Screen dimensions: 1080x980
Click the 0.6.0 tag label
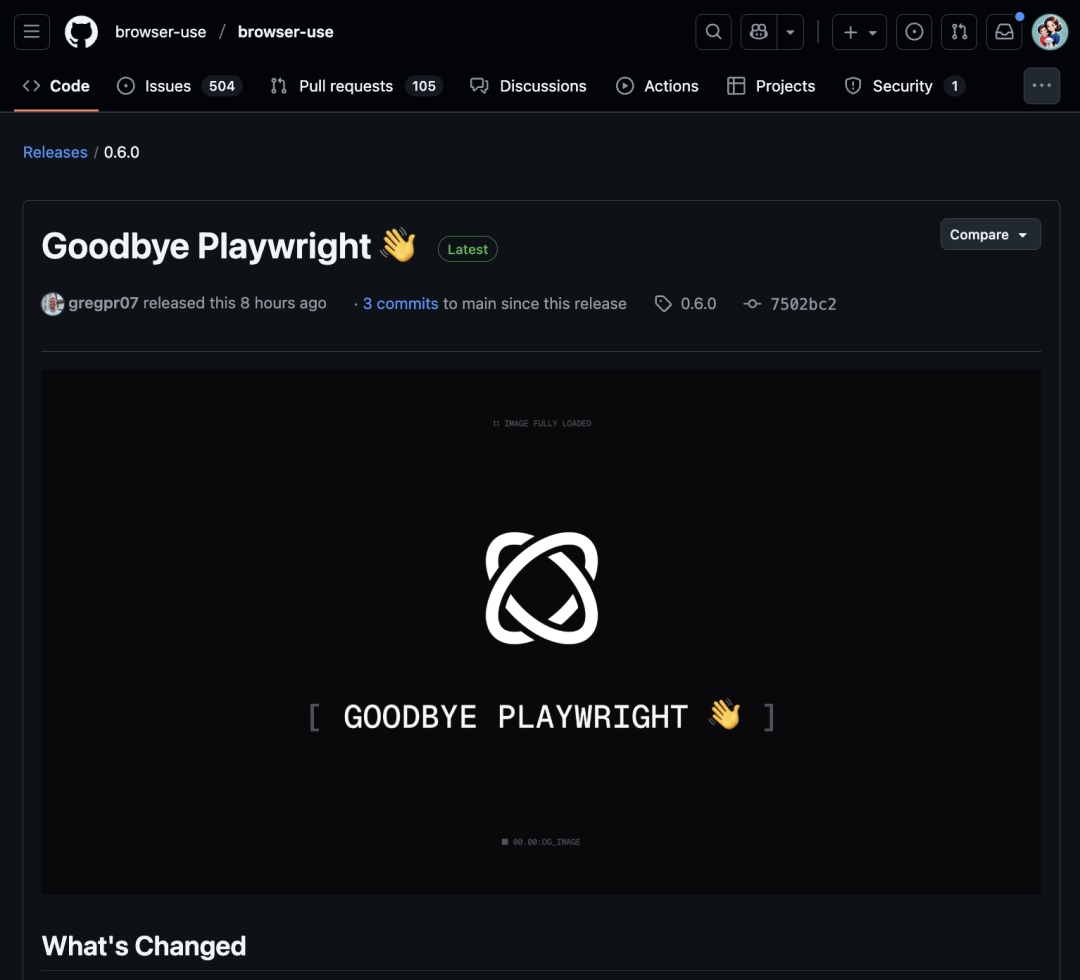(698, 304)
